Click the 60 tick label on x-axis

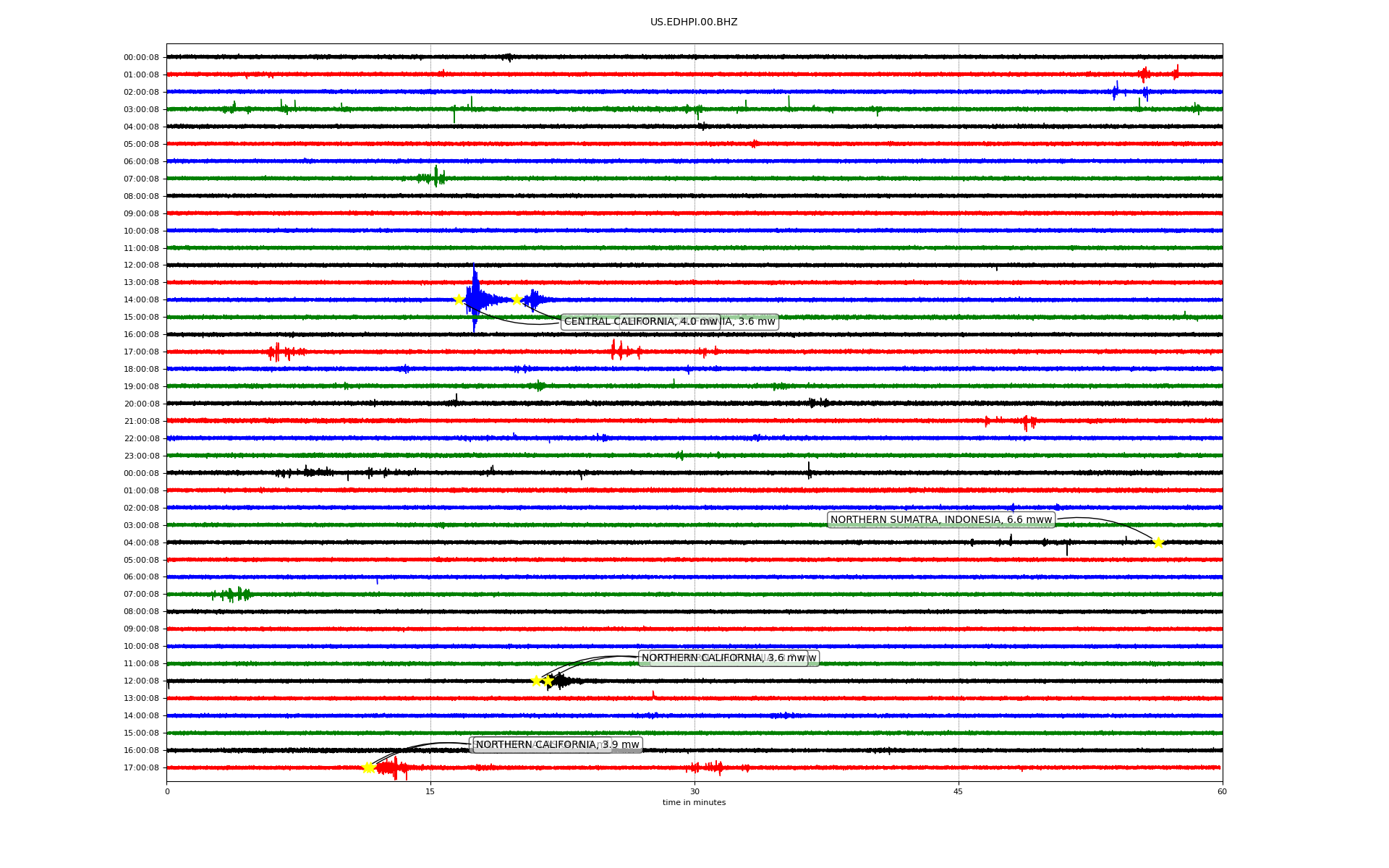point(1222,791)
